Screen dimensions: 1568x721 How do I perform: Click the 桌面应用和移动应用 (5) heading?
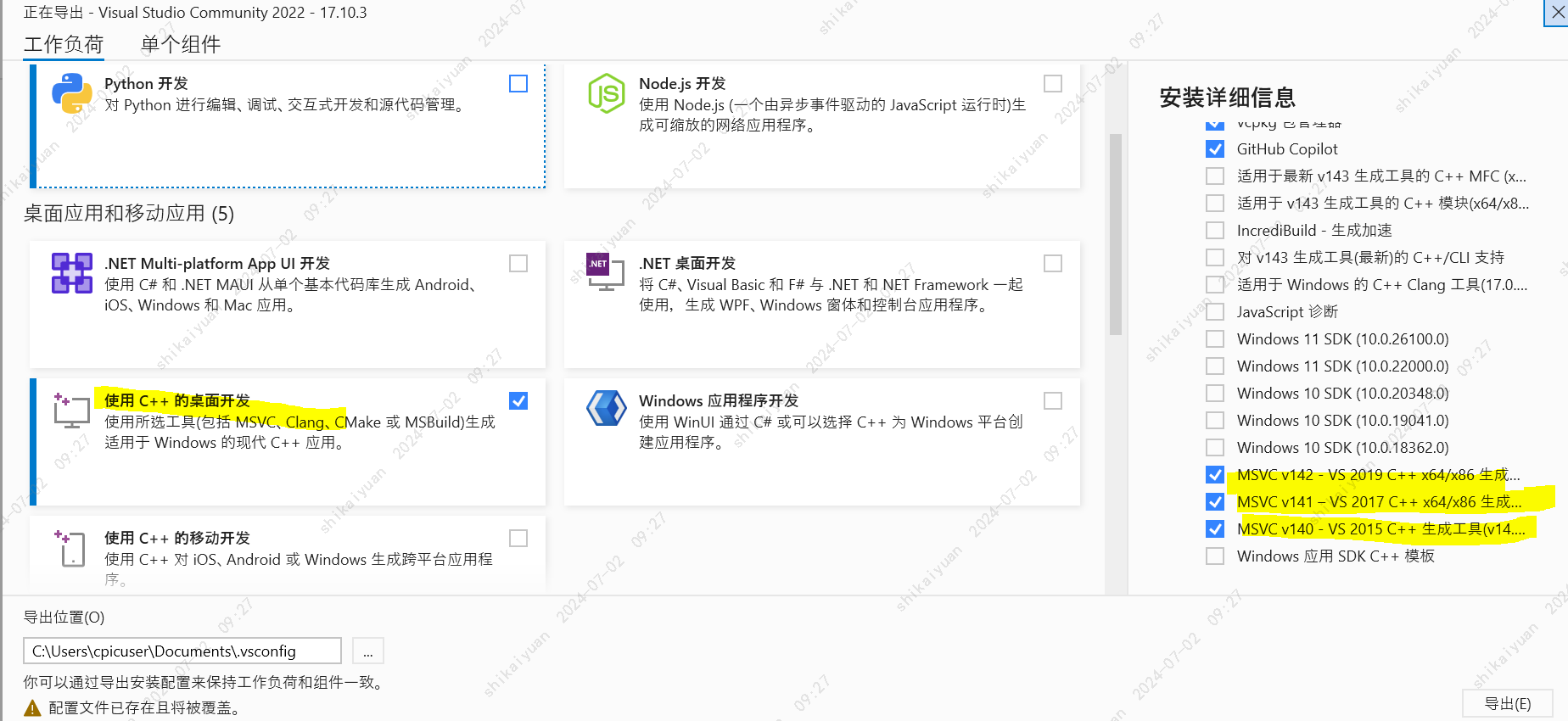click(129, 213)
